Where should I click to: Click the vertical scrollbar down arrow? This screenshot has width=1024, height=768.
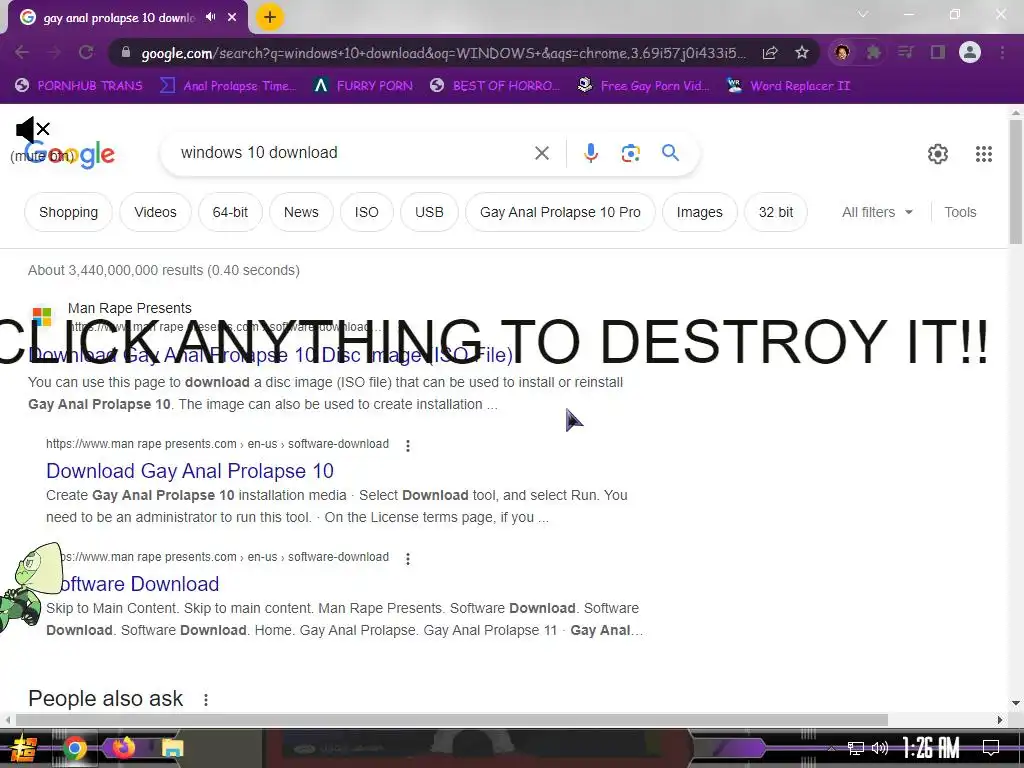coord(1016,703)
